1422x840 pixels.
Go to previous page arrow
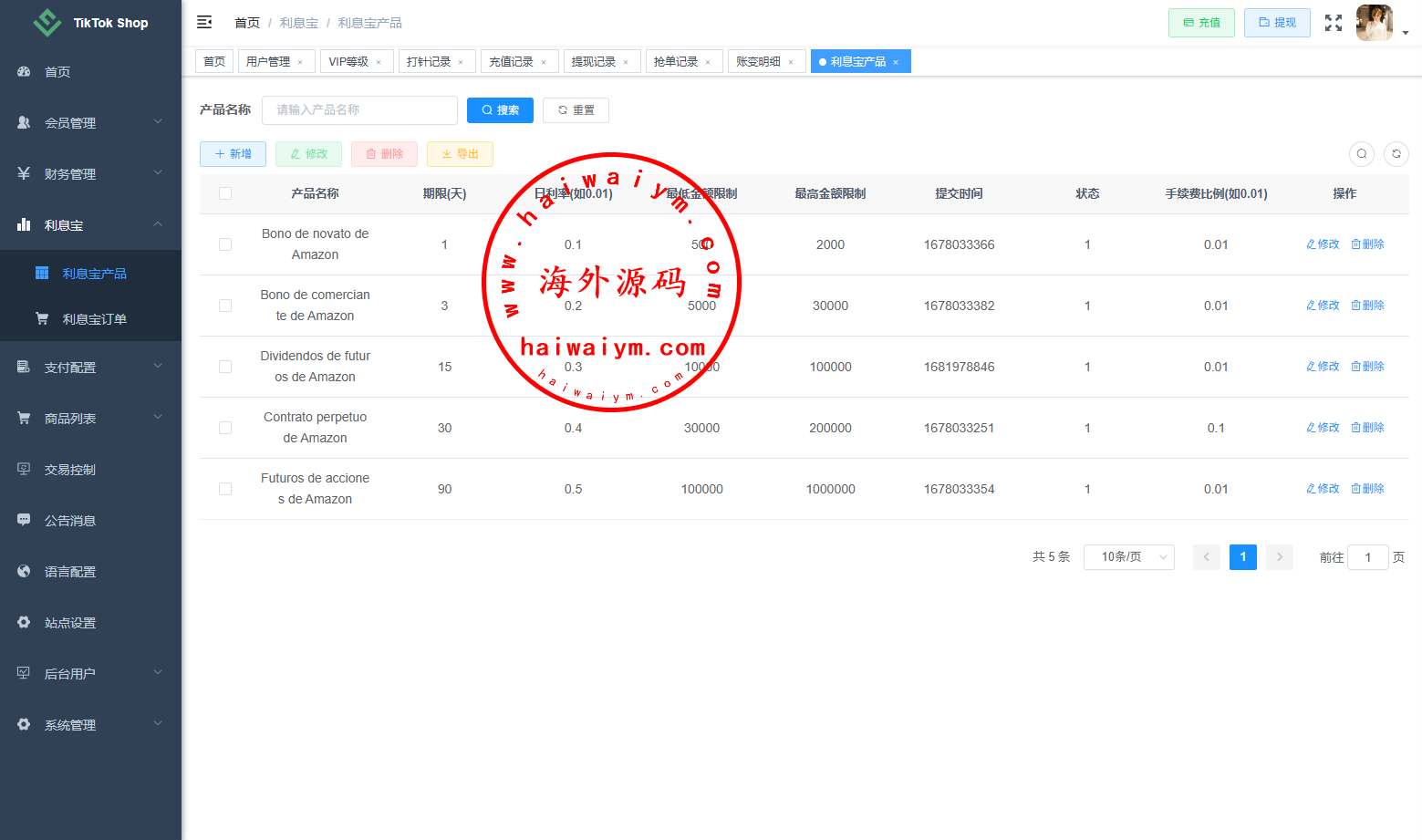pyautogui.click(x=1206, y=557)
